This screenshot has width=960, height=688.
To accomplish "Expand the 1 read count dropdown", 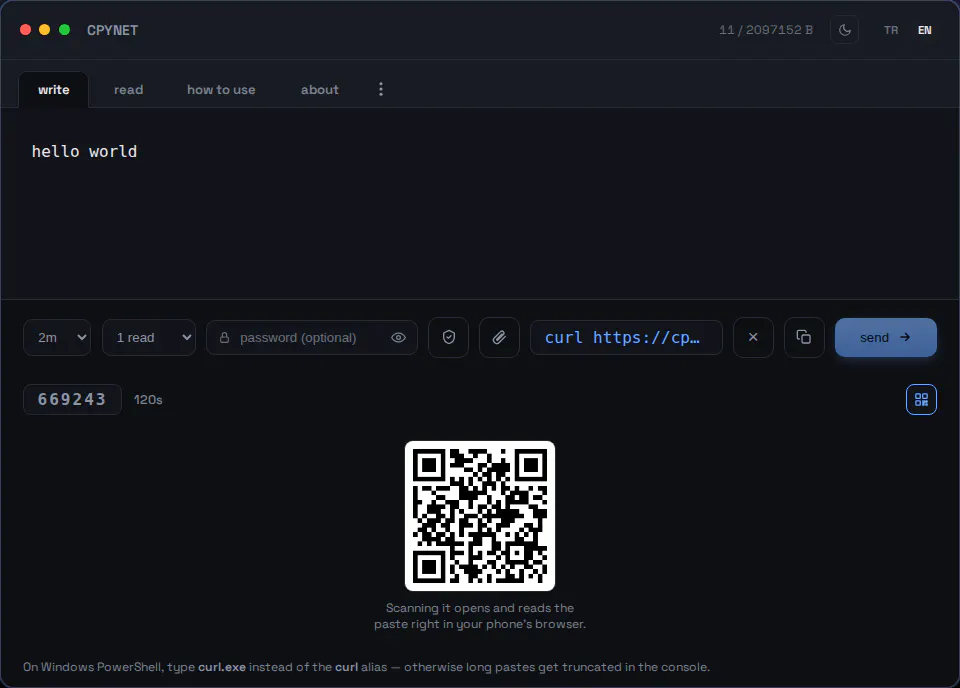I will coord(149,337).
